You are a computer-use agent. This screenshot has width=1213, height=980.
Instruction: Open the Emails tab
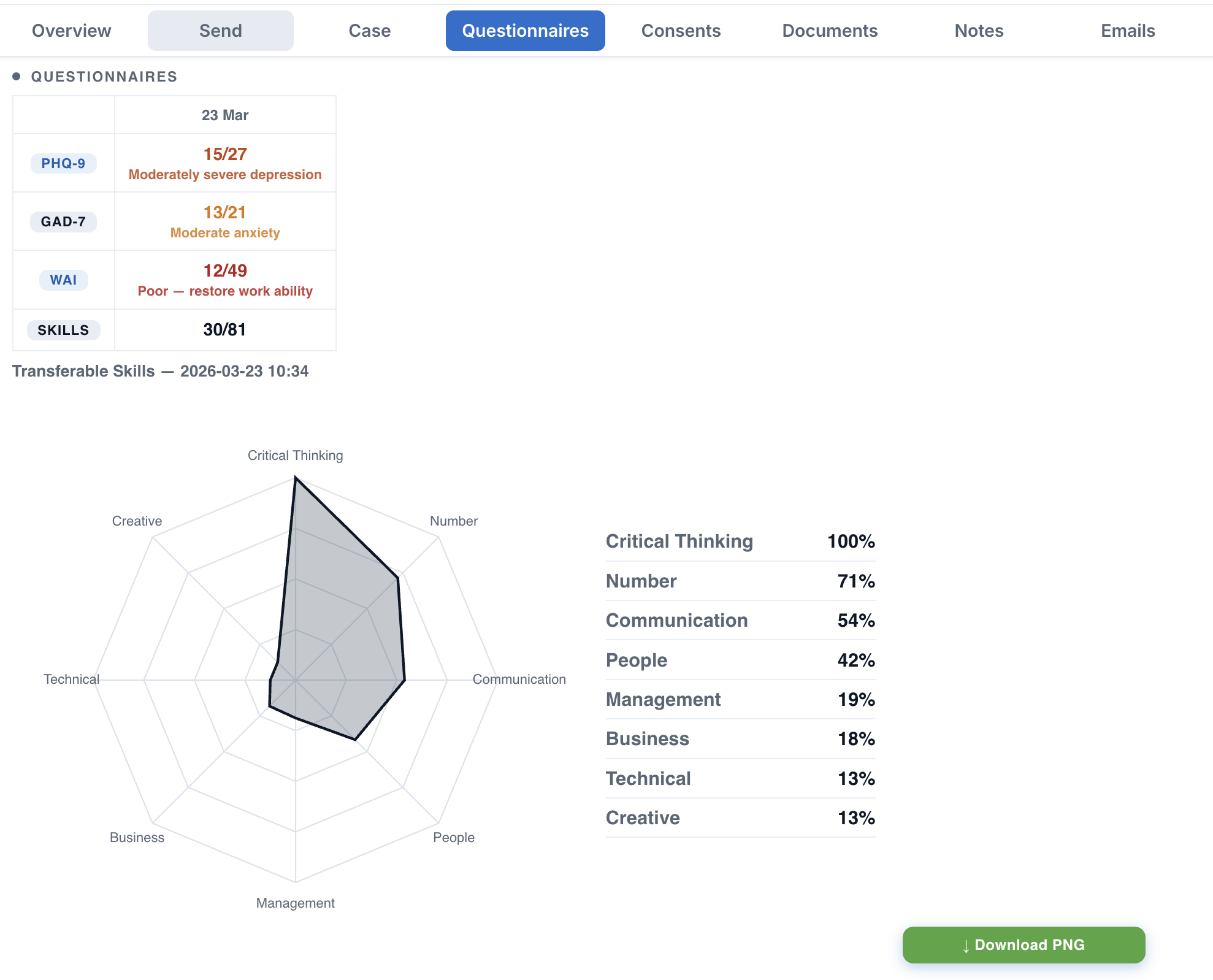1128,31
